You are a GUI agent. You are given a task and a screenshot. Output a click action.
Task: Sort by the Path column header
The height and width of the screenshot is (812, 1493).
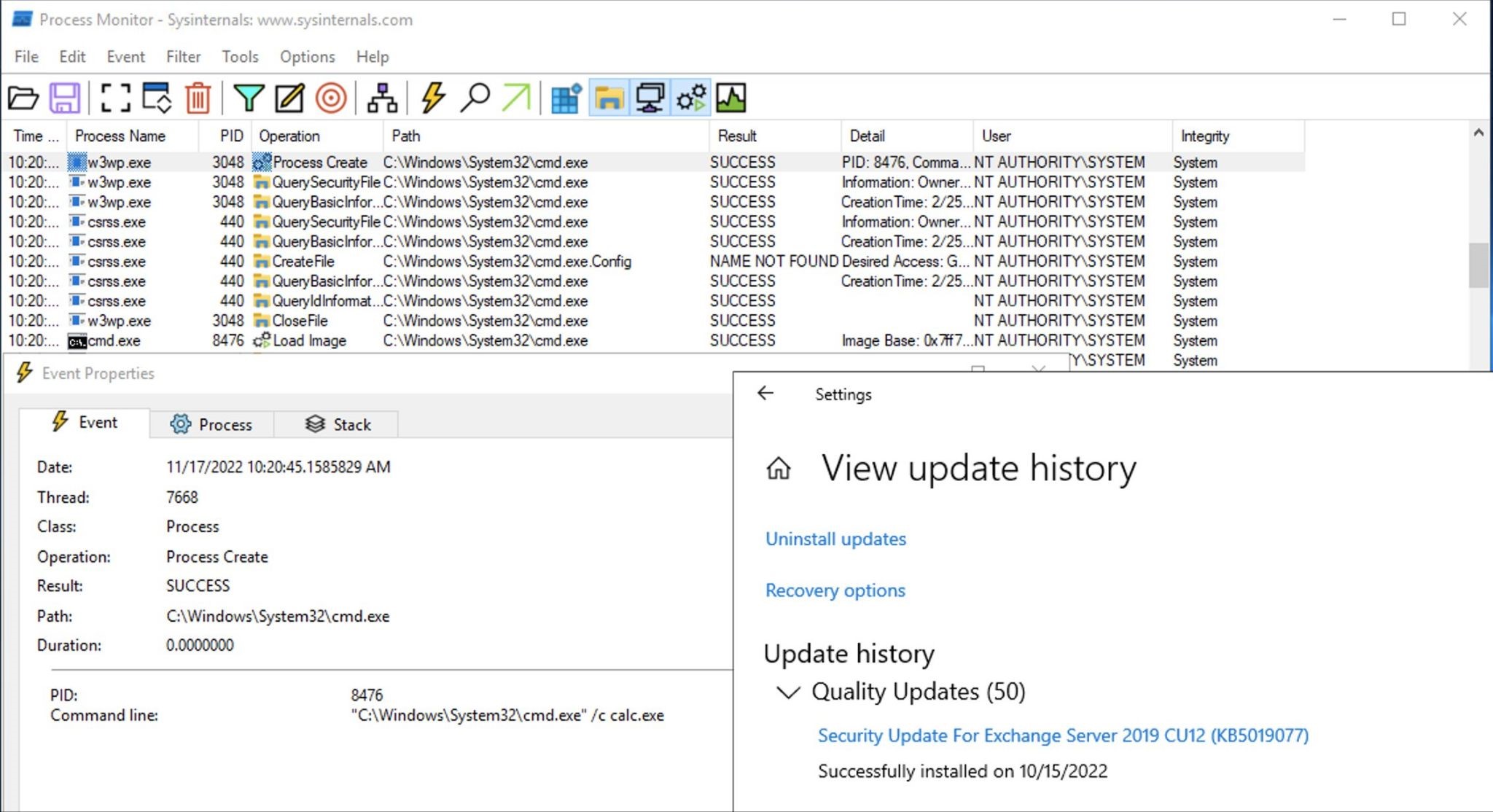click(x=546, y=136)
